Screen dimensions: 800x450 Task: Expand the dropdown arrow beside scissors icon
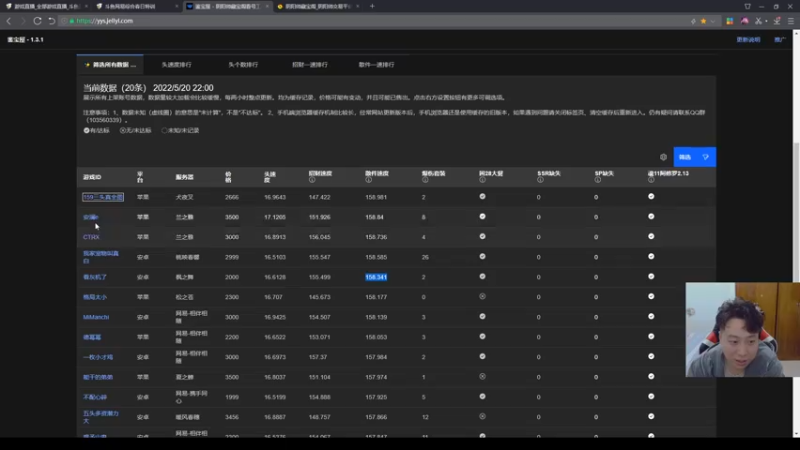tap(766, 21)
